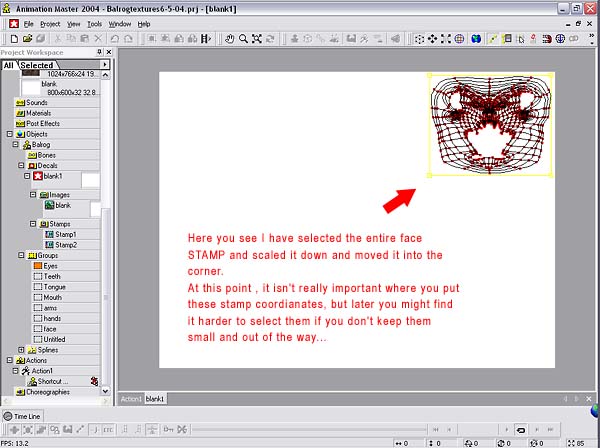Open the Time Line panel tab

[22, 415]
